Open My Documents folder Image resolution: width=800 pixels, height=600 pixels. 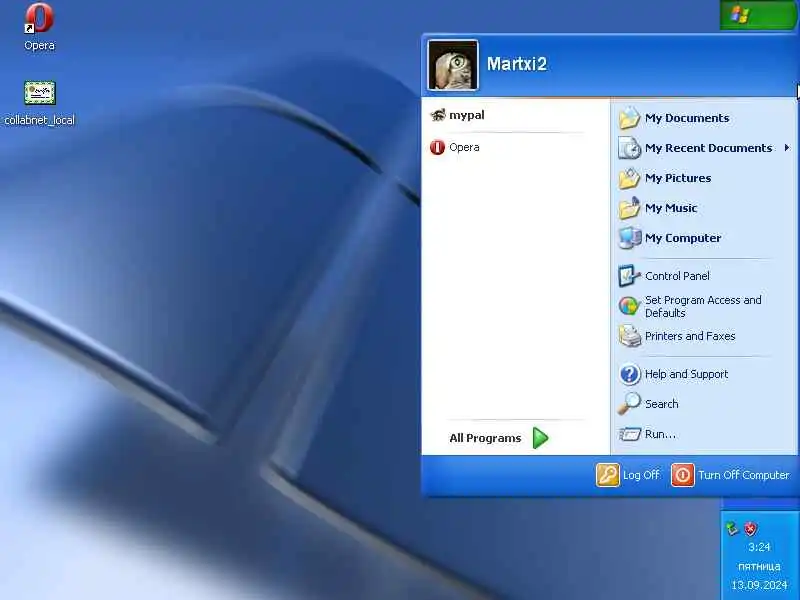[x=704, y=118]
